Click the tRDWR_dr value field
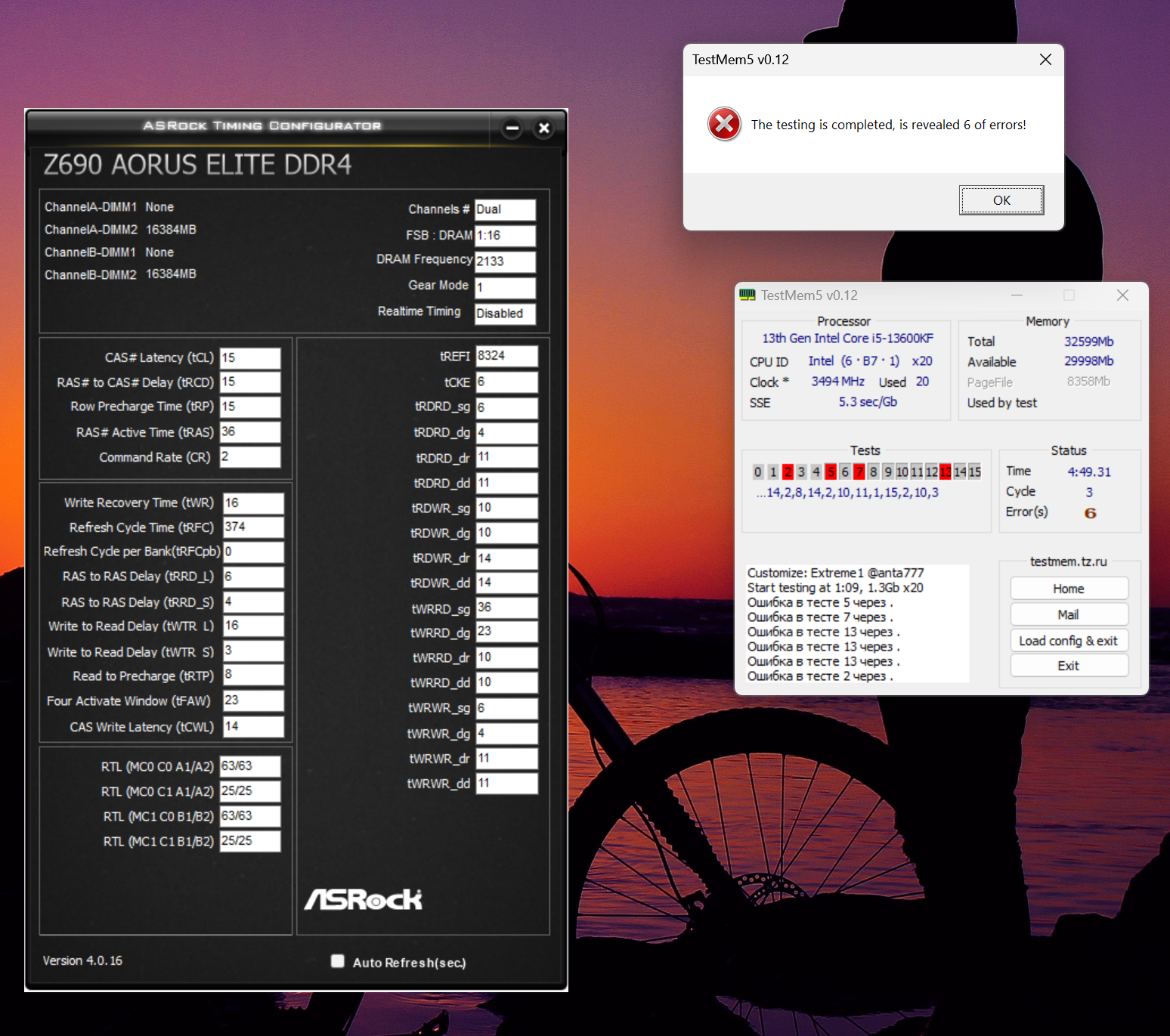1170x1036 pixels. coord(507,558)
